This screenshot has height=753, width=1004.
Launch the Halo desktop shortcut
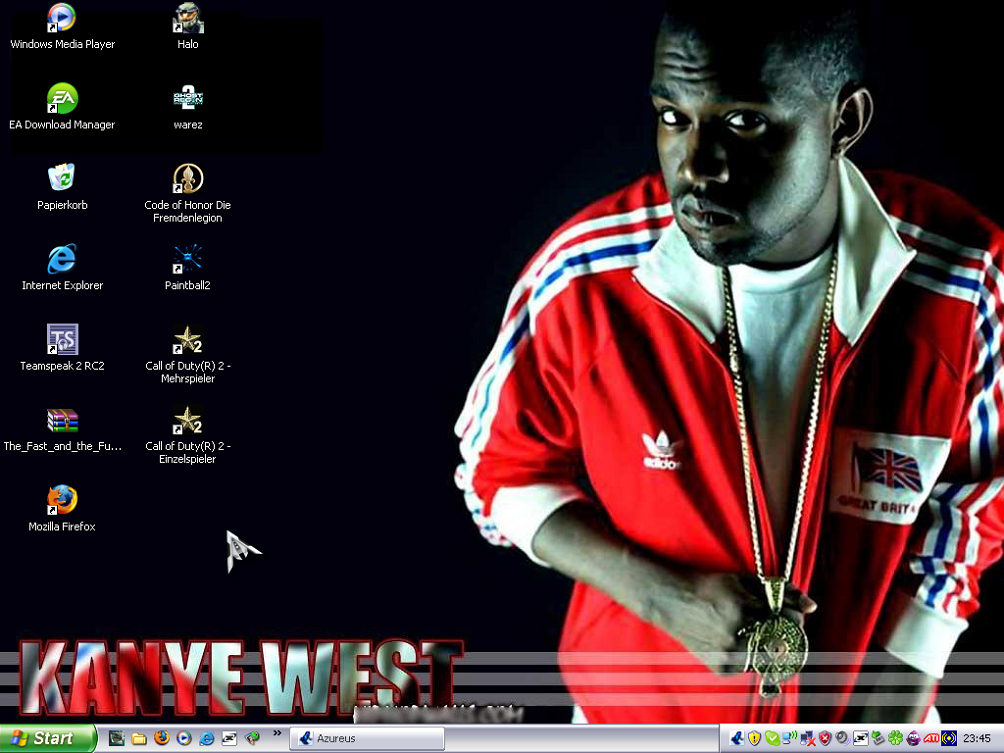click(x=188, y=26)
